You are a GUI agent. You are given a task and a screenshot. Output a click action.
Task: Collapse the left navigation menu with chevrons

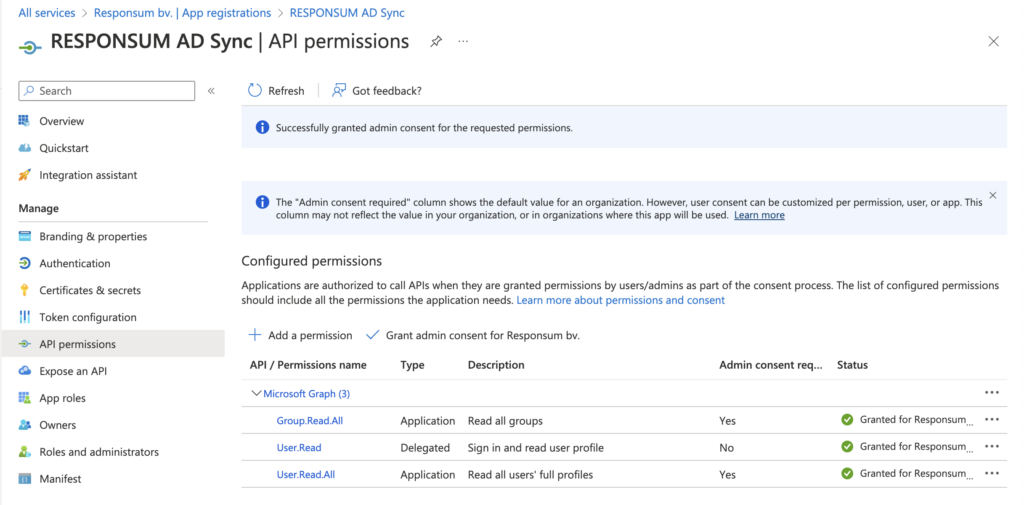211,91
